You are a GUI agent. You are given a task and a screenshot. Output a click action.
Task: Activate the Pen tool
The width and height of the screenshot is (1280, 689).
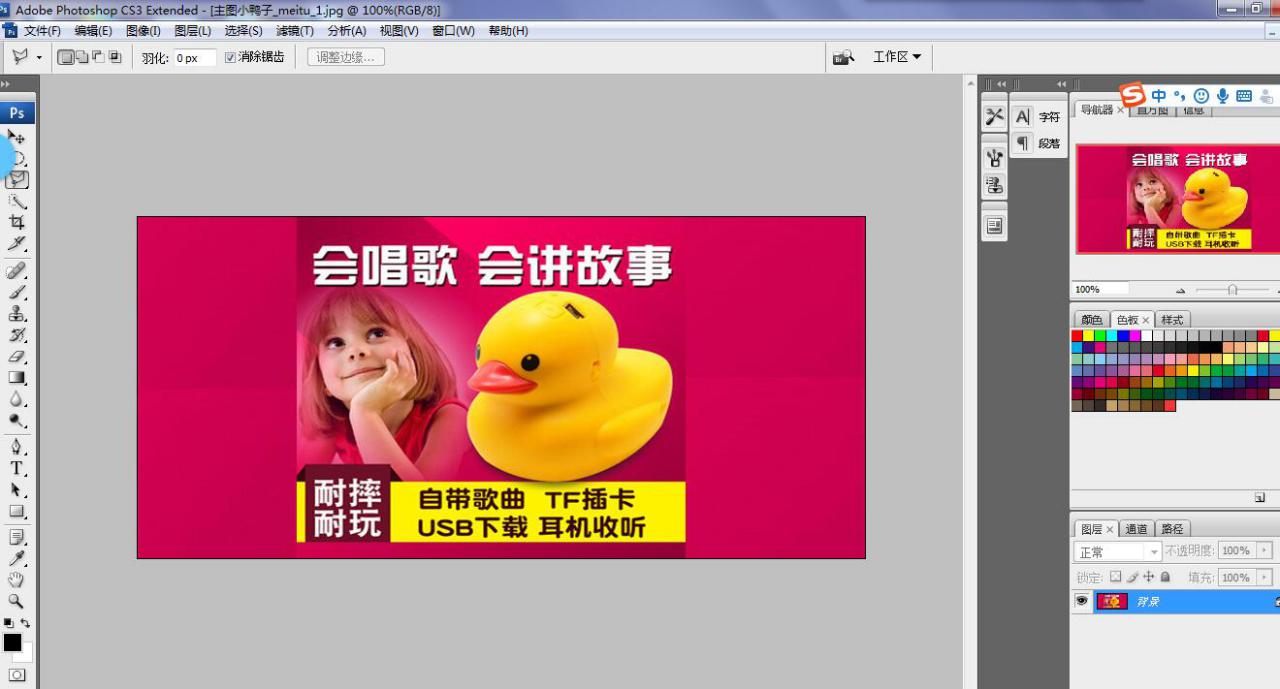[17, 446]
